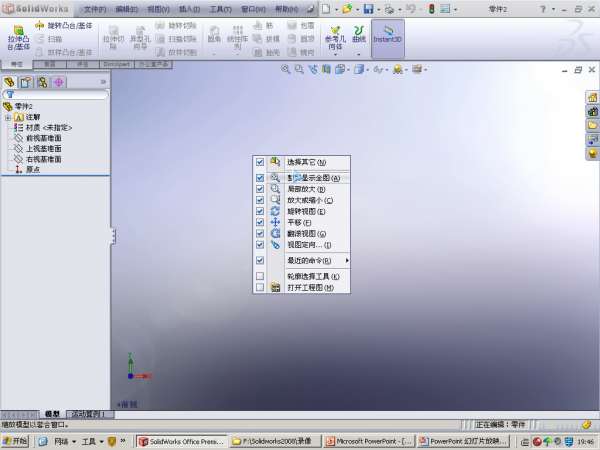
Task: Open the 工具(T) menu
Action: [220, 9]
